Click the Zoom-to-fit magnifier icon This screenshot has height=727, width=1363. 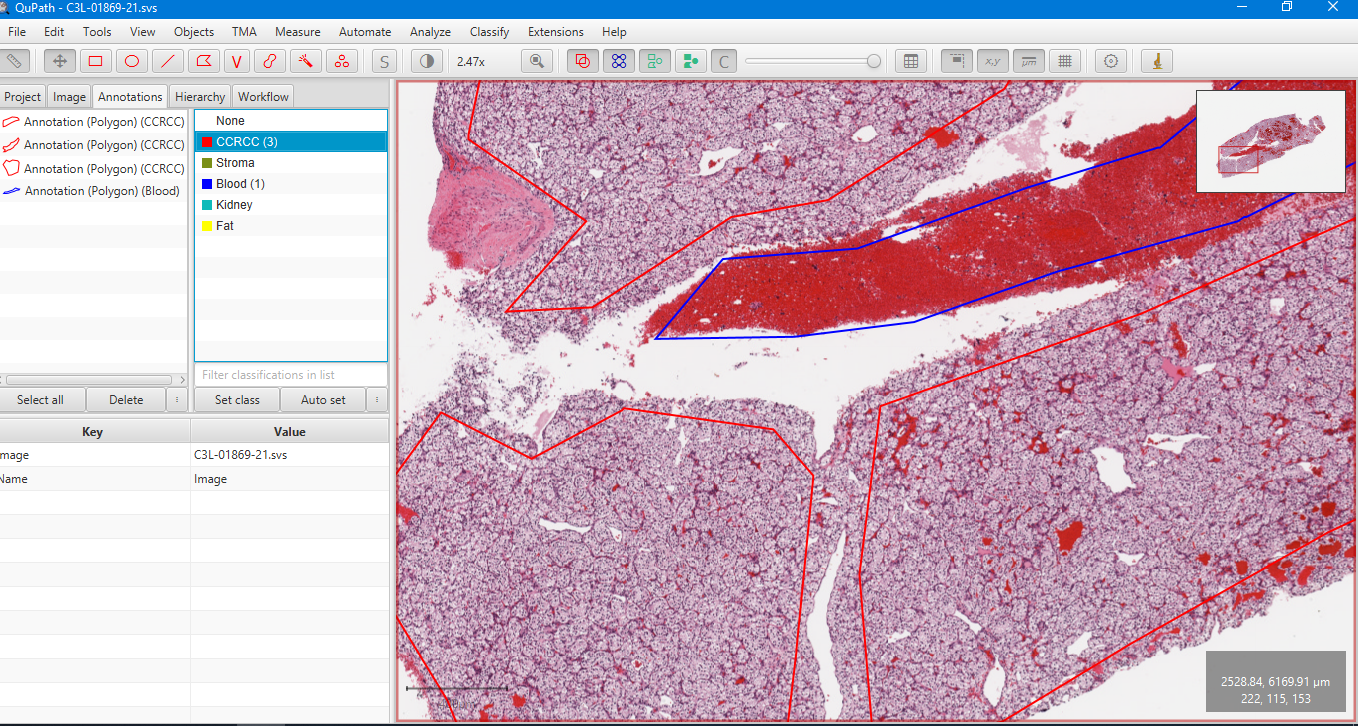coord(536,61)
